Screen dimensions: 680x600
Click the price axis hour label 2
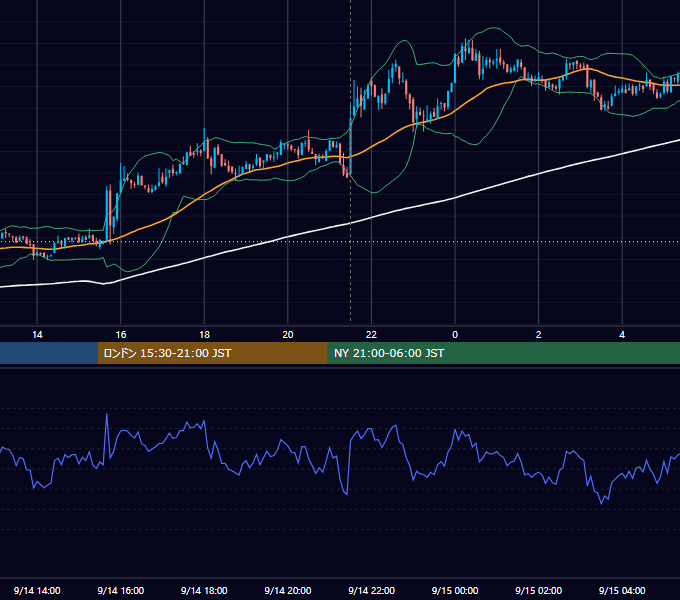539,335
